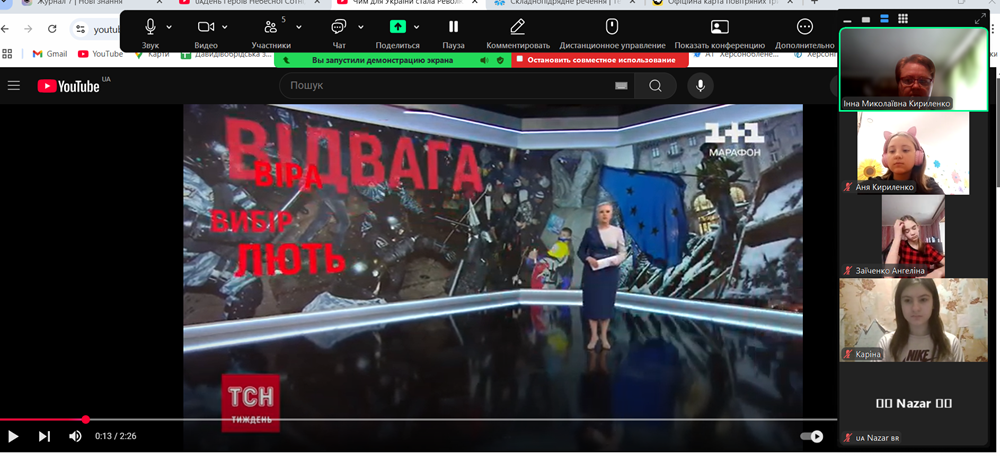The width and height of the screenshot is (1000, 456).
Task: Click the green Поделиться share icon
Action: pos(398,27)
